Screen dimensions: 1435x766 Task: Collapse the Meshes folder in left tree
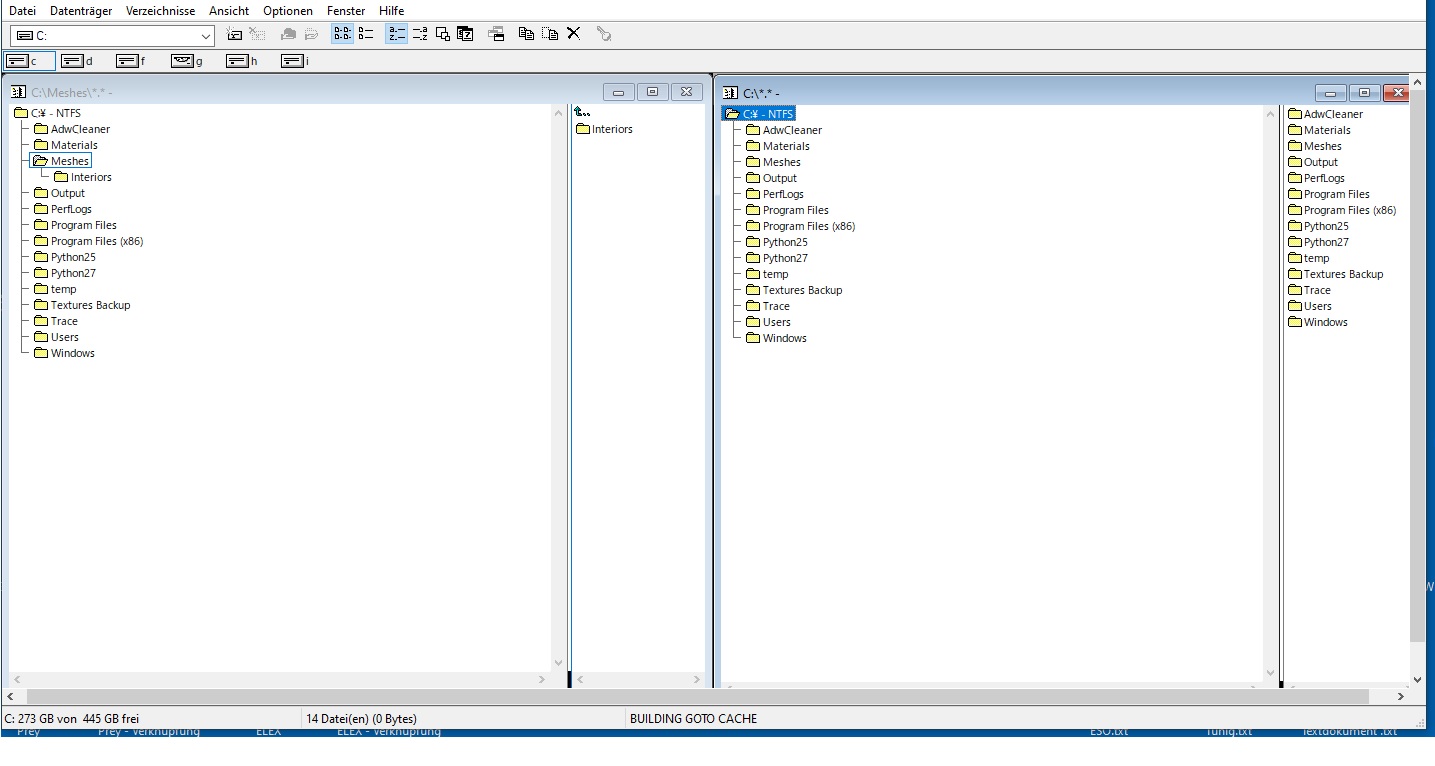(x=69, y=161)
